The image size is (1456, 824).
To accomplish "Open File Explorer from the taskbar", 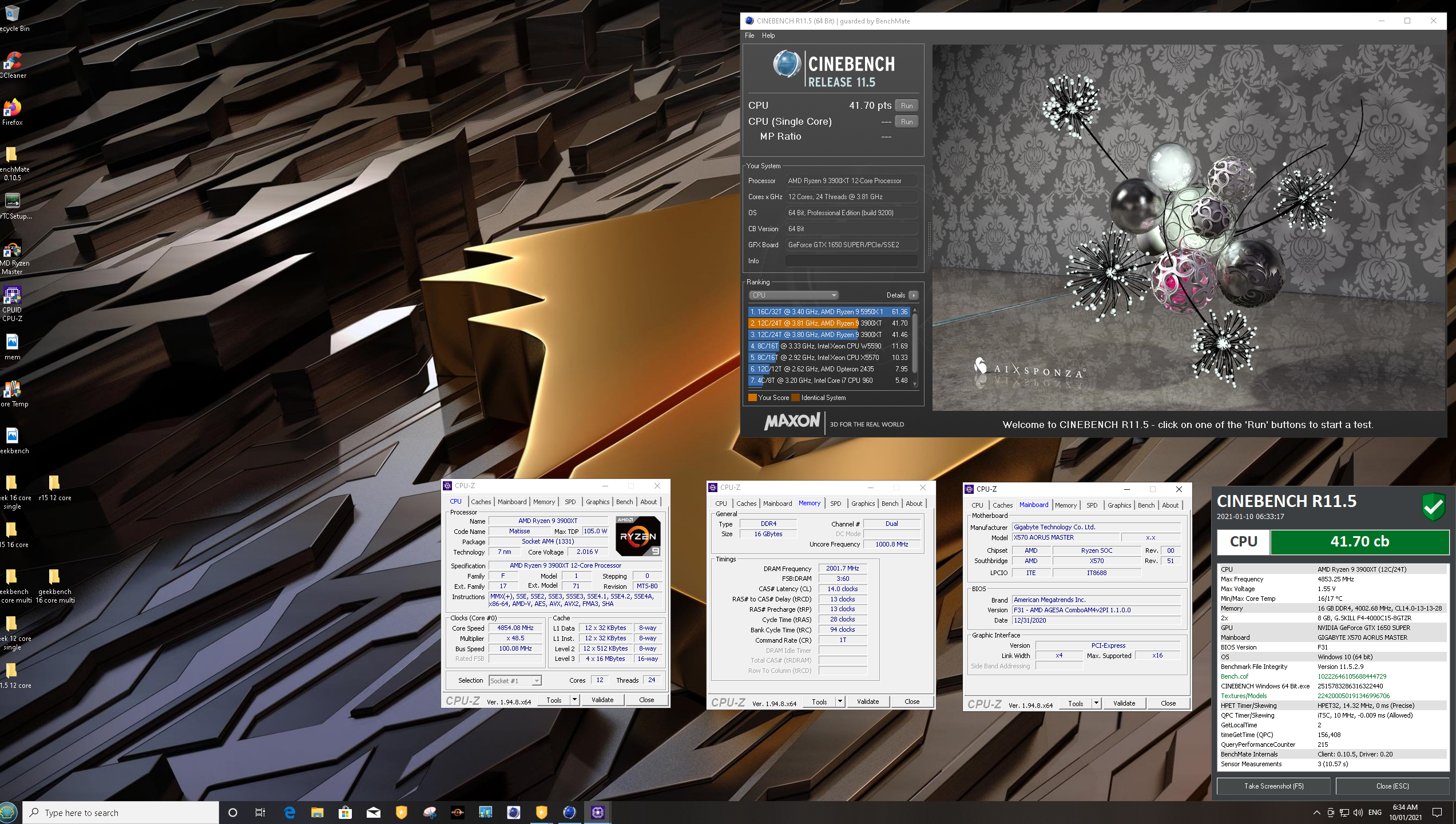I will click(317, 813).
